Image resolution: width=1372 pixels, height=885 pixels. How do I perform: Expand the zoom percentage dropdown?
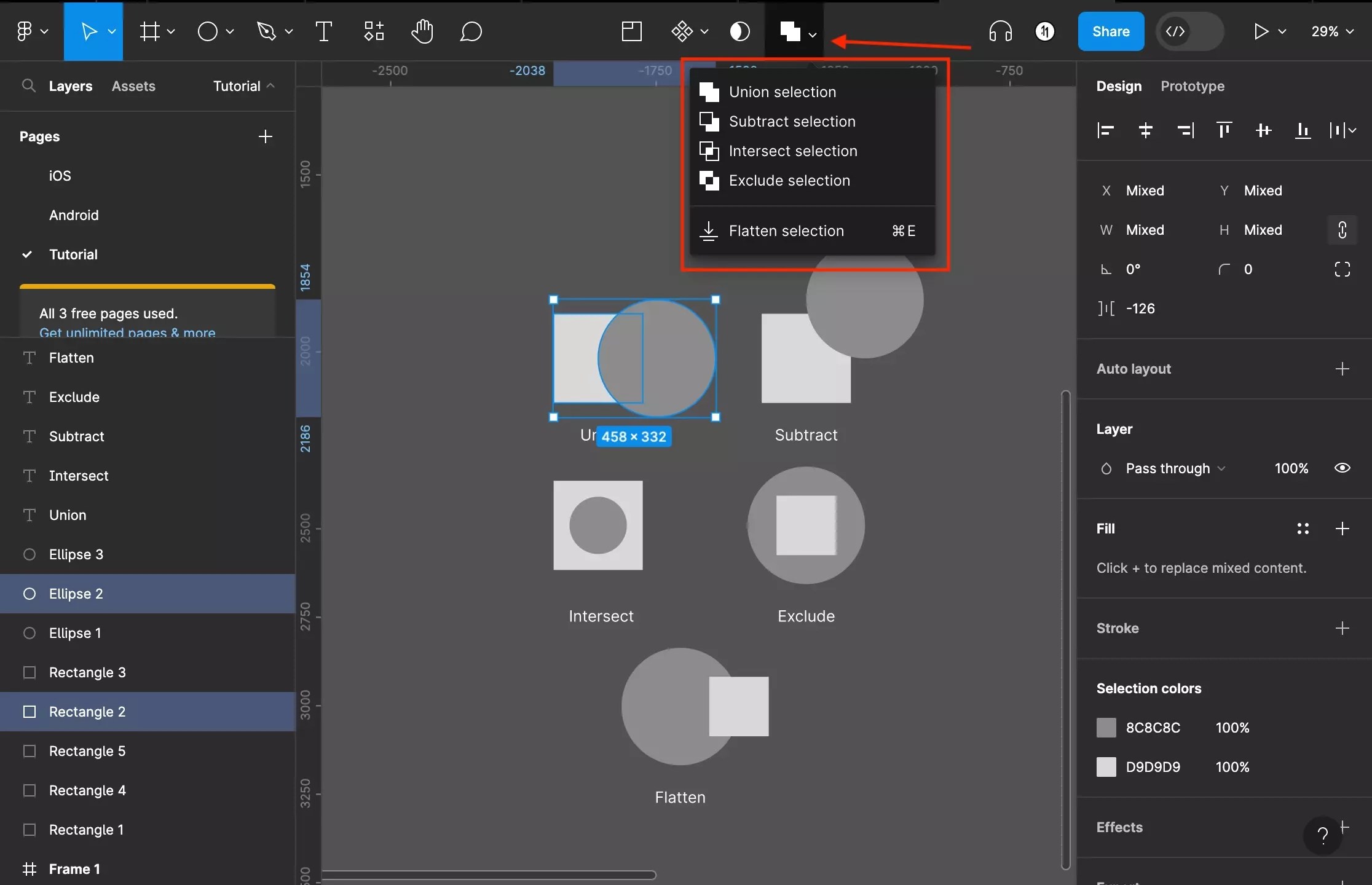(x=1332, y=31)
